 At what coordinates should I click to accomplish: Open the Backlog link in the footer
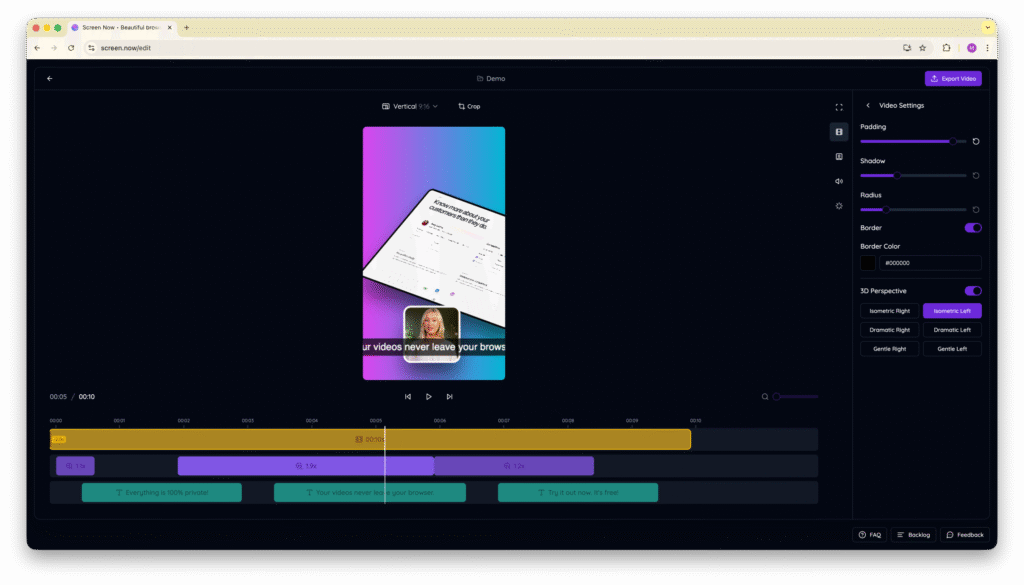(913, 535)
